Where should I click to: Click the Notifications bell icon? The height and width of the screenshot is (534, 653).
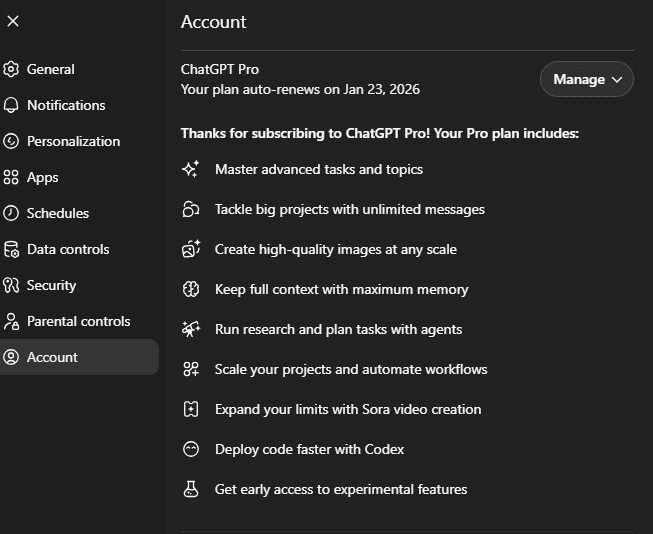11,105
